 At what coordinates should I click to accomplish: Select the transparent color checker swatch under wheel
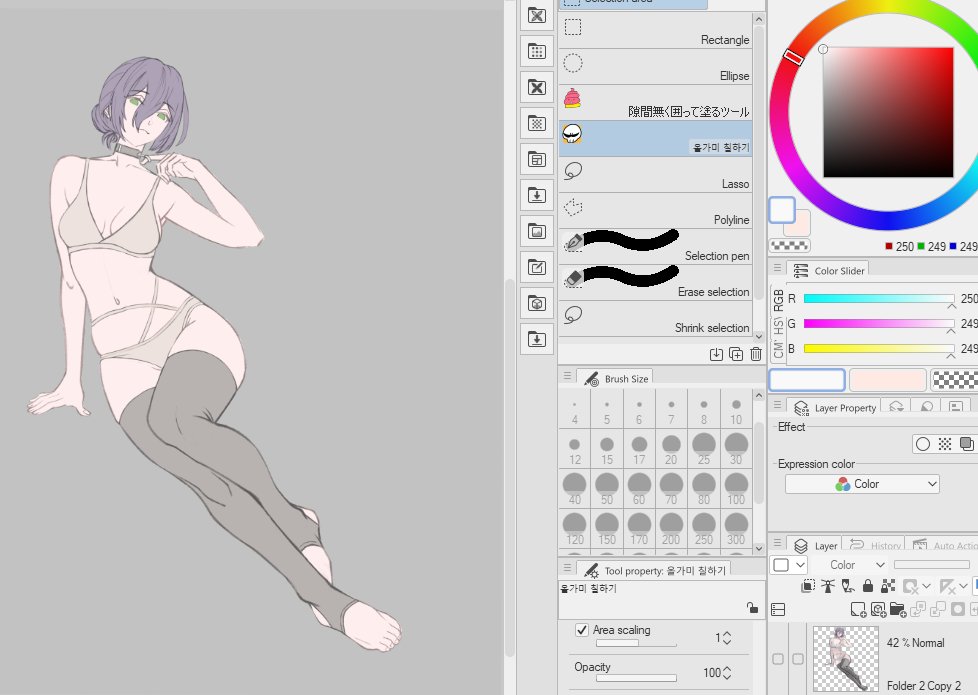pyautogui.click(x=789, y=245)
